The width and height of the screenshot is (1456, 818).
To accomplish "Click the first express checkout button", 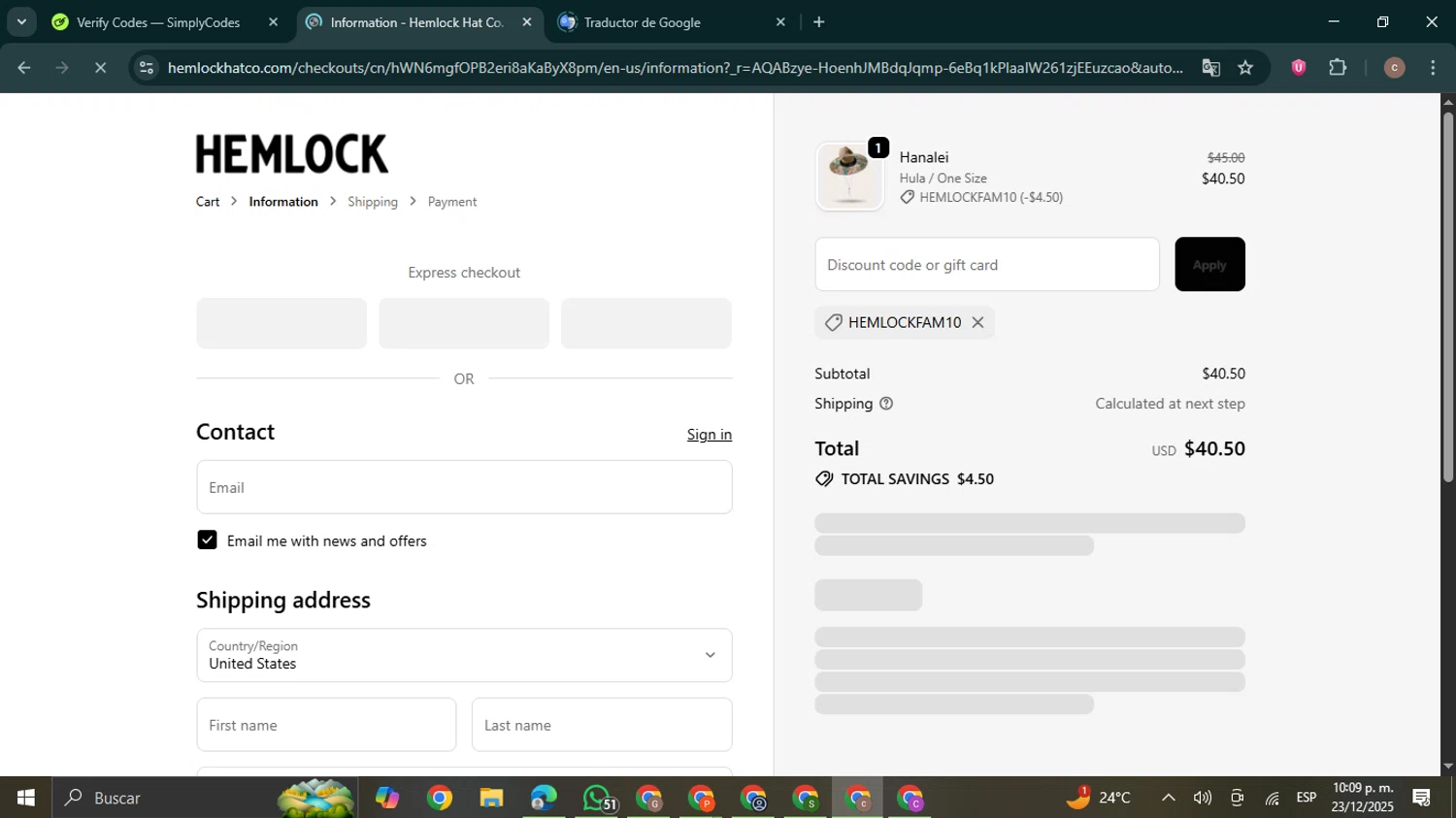I will click(x=281, y=323).
